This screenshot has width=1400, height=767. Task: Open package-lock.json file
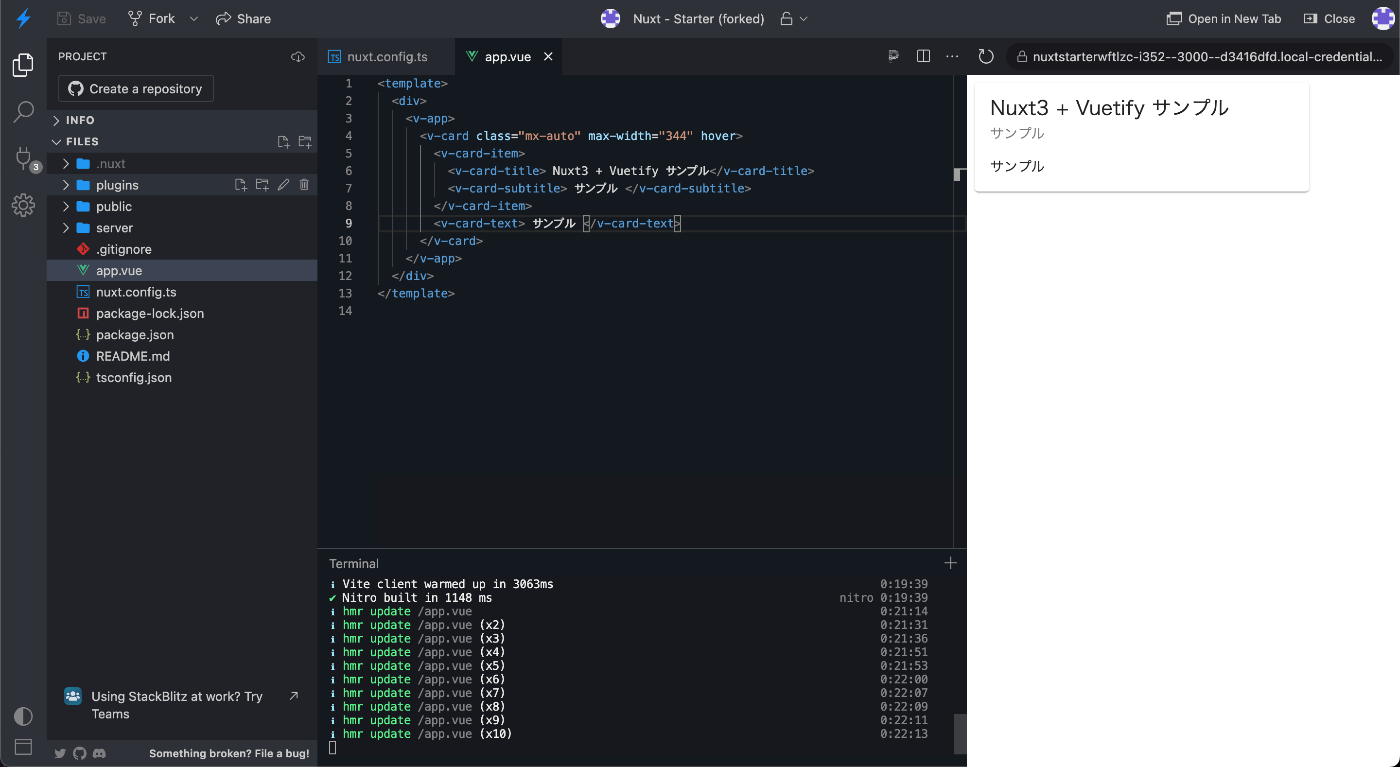pyautogui.click(x=182, y=314)
